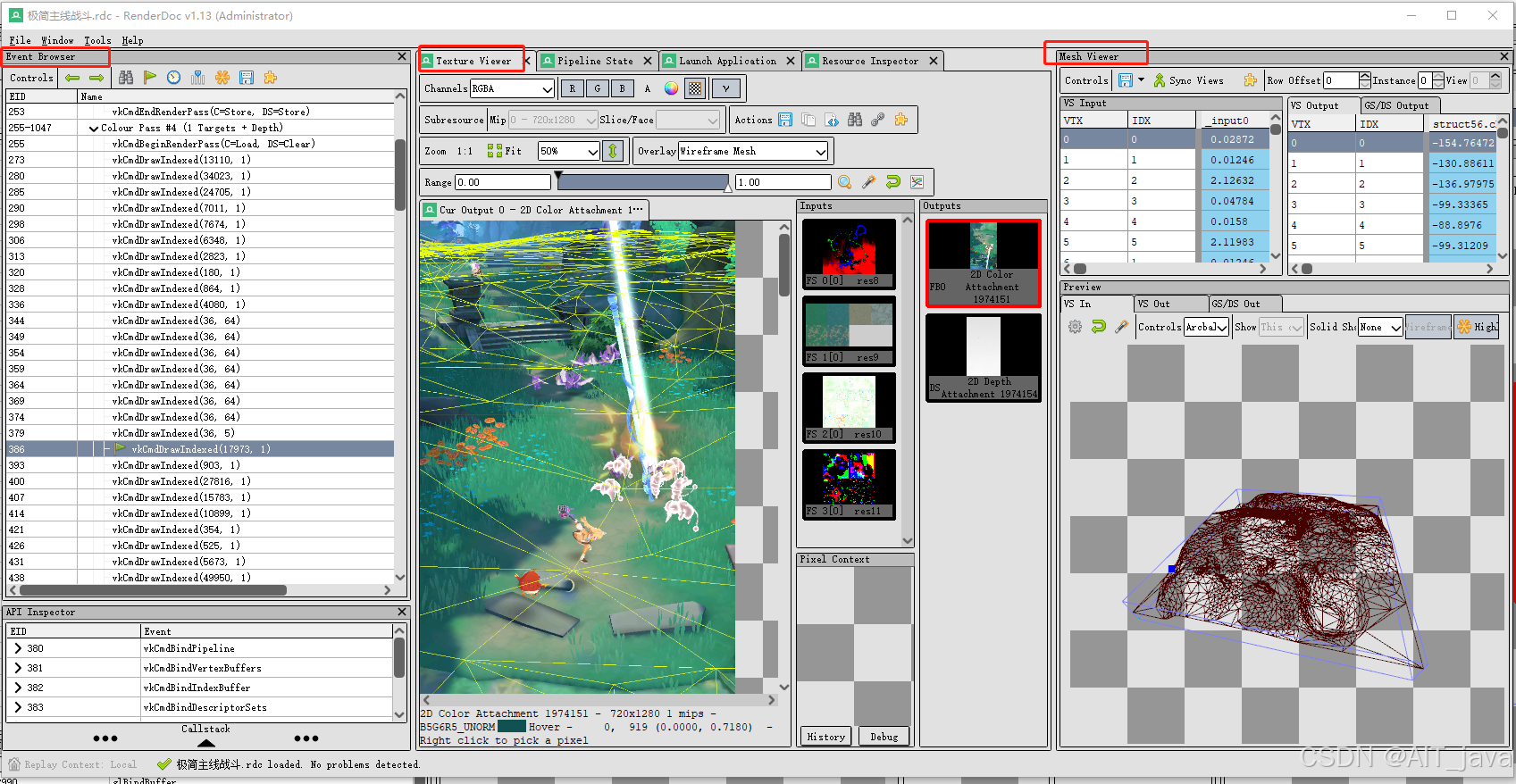The width and height of the screenshot is (1516, 784).
Task: Save texture using Actions floppy disk icon
Action: tap(785, 120)
